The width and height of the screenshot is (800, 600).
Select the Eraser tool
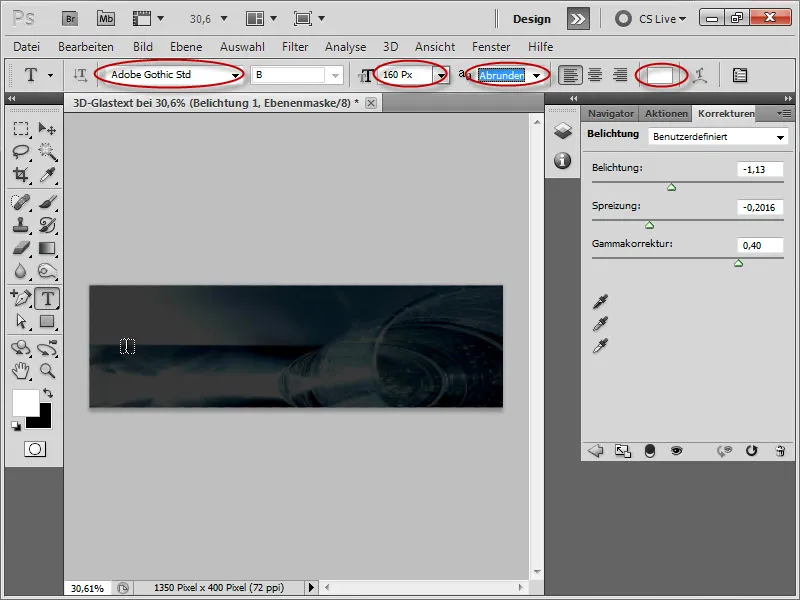(x=21, y=248)
